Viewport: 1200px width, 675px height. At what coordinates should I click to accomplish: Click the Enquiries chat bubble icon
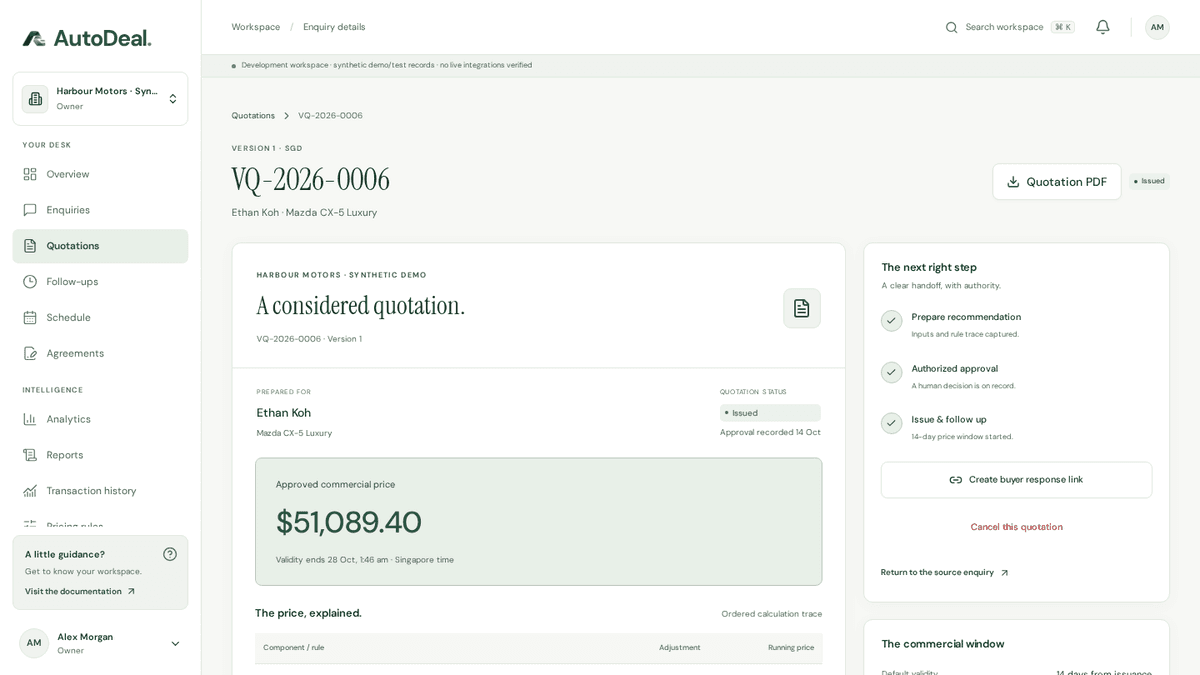(x=30, y=210)
